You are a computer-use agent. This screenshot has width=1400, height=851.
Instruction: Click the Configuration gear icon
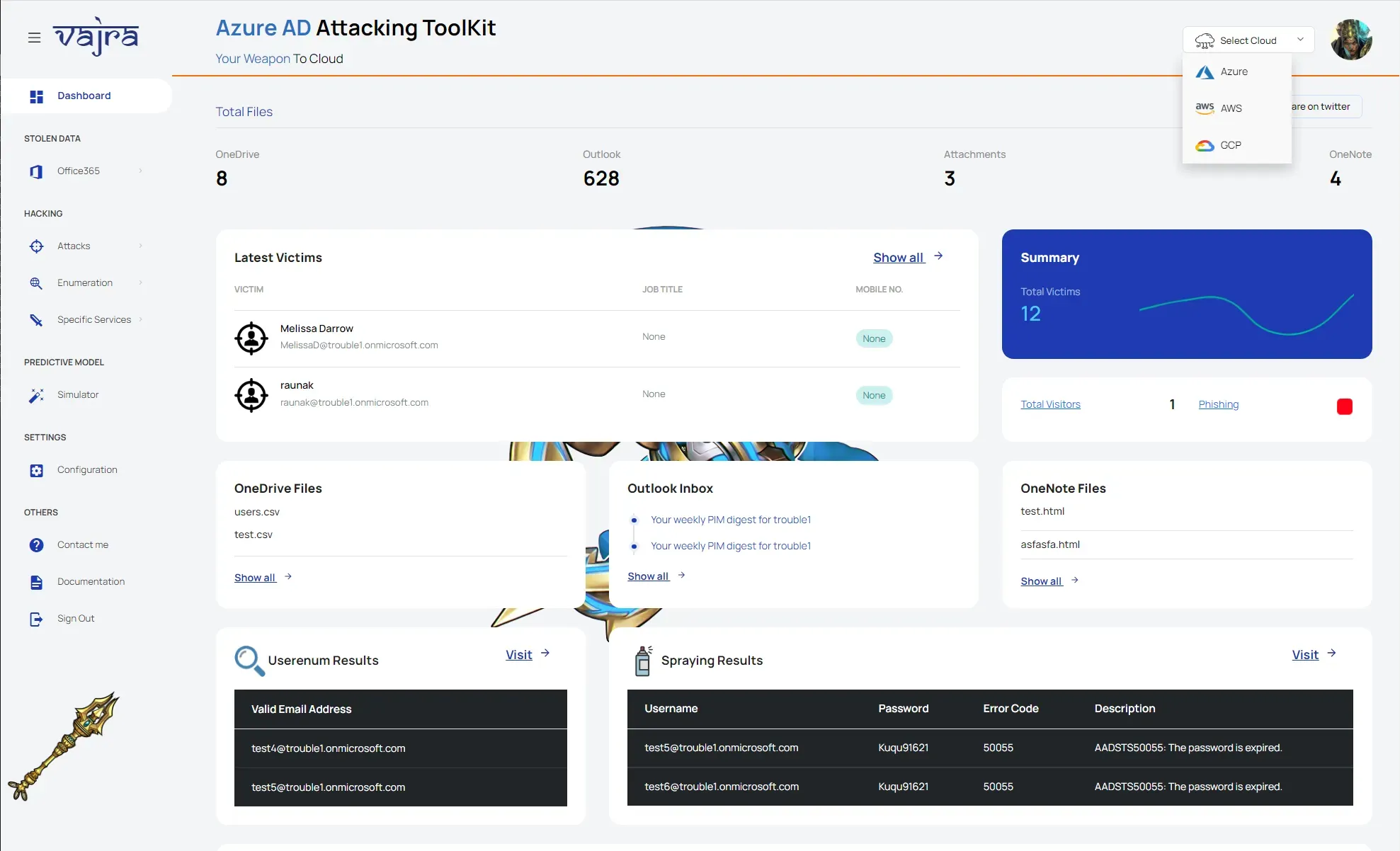tap(37, 470)
